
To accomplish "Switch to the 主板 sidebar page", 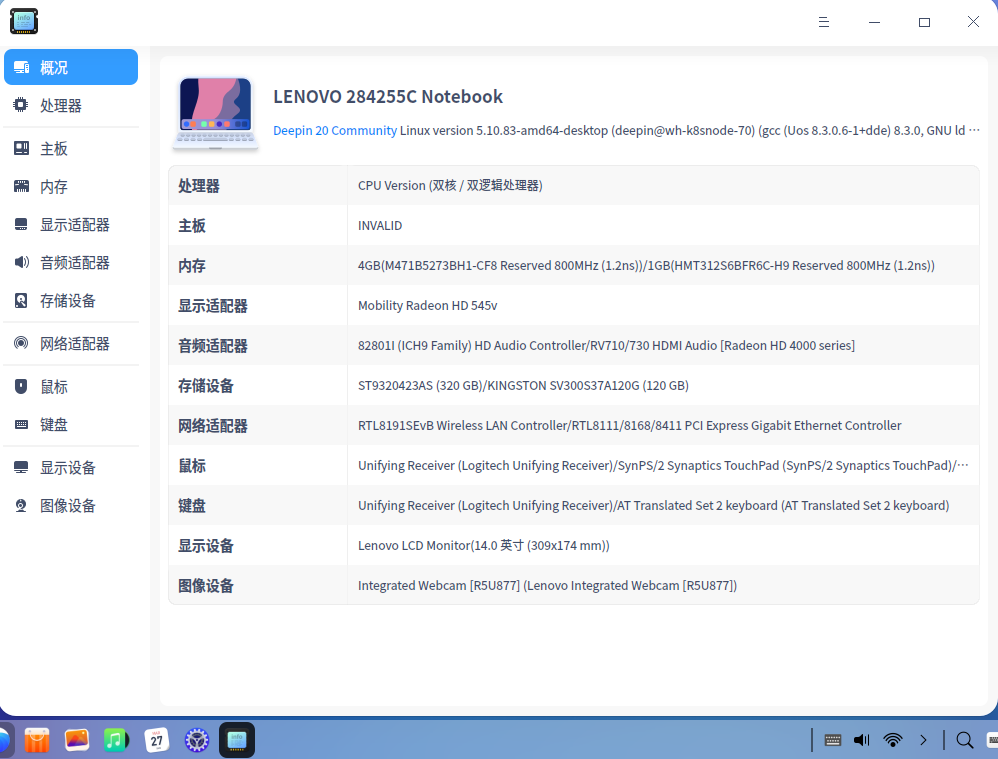I will click(71, 148).
